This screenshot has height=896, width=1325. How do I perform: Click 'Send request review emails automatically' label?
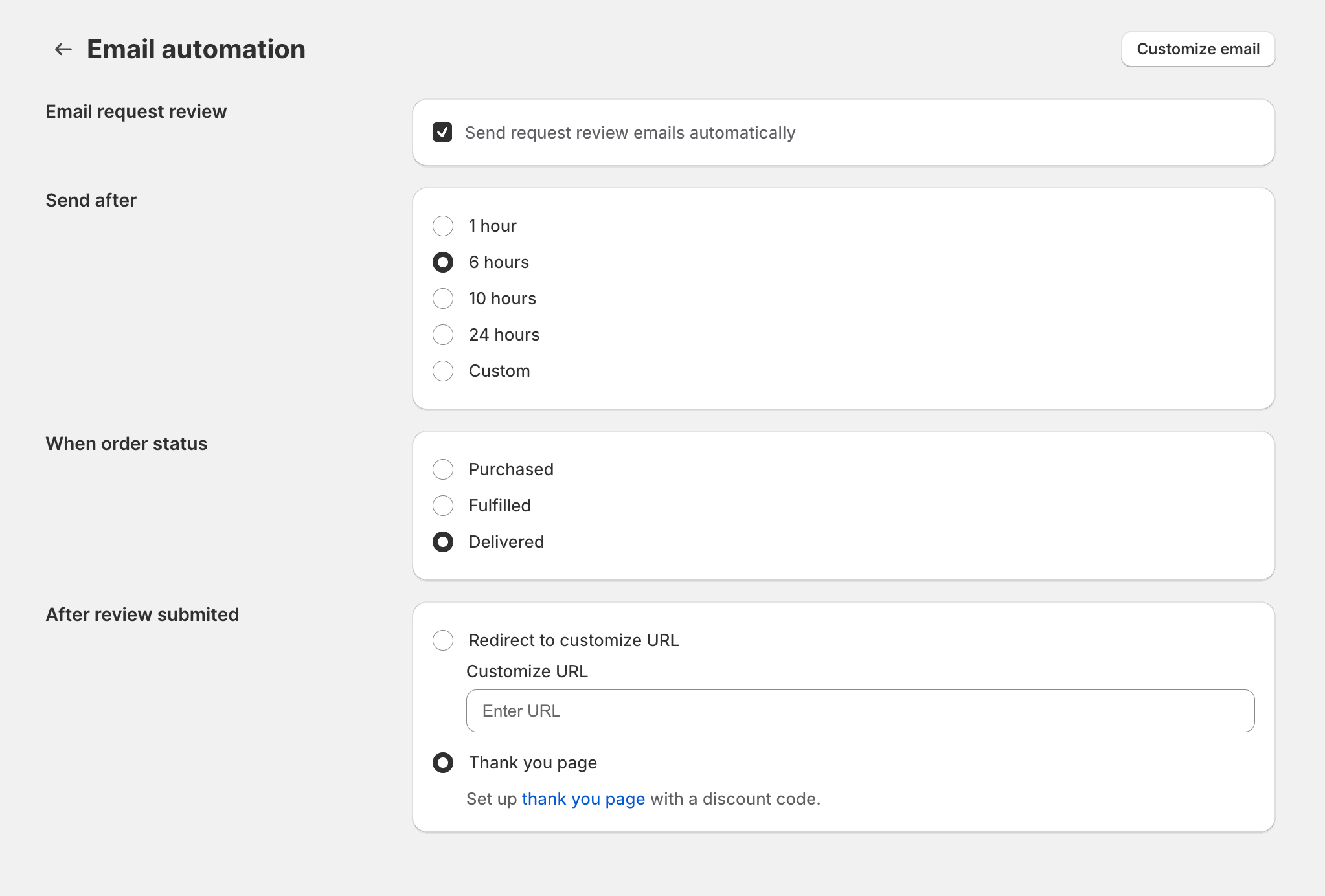point(630,133)
